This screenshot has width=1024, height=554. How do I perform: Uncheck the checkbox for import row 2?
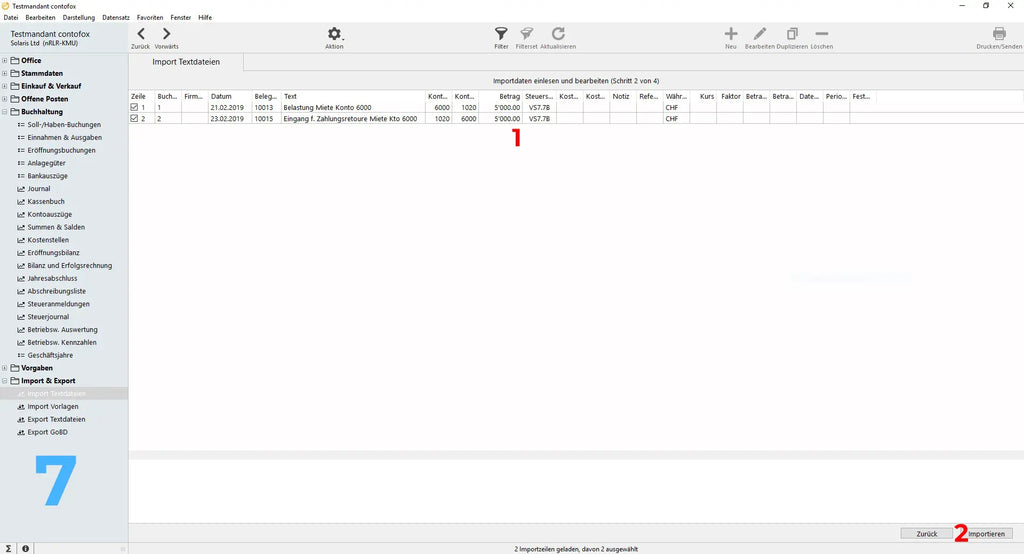135,118
